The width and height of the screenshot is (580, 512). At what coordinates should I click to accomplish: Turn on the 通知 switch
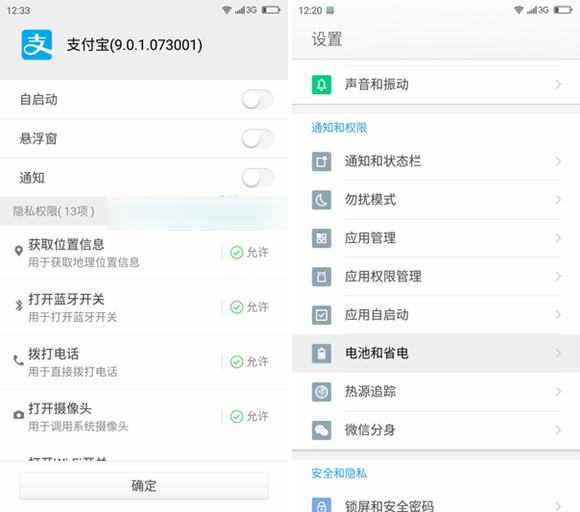257,178
